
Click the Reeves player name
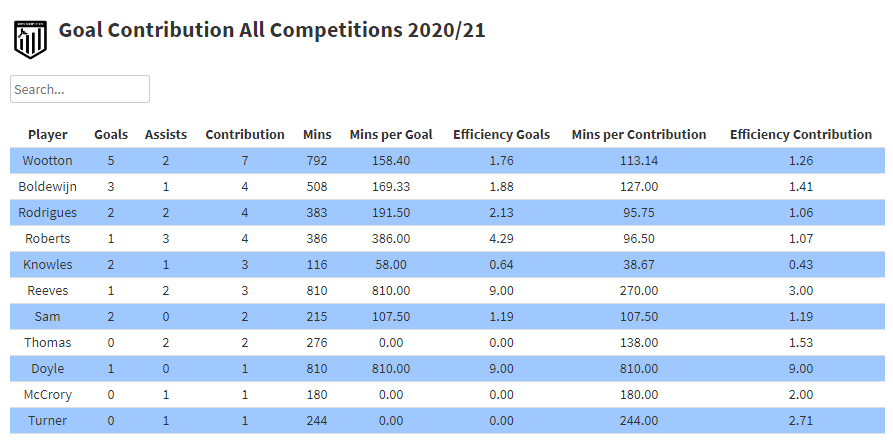point(48,290)
